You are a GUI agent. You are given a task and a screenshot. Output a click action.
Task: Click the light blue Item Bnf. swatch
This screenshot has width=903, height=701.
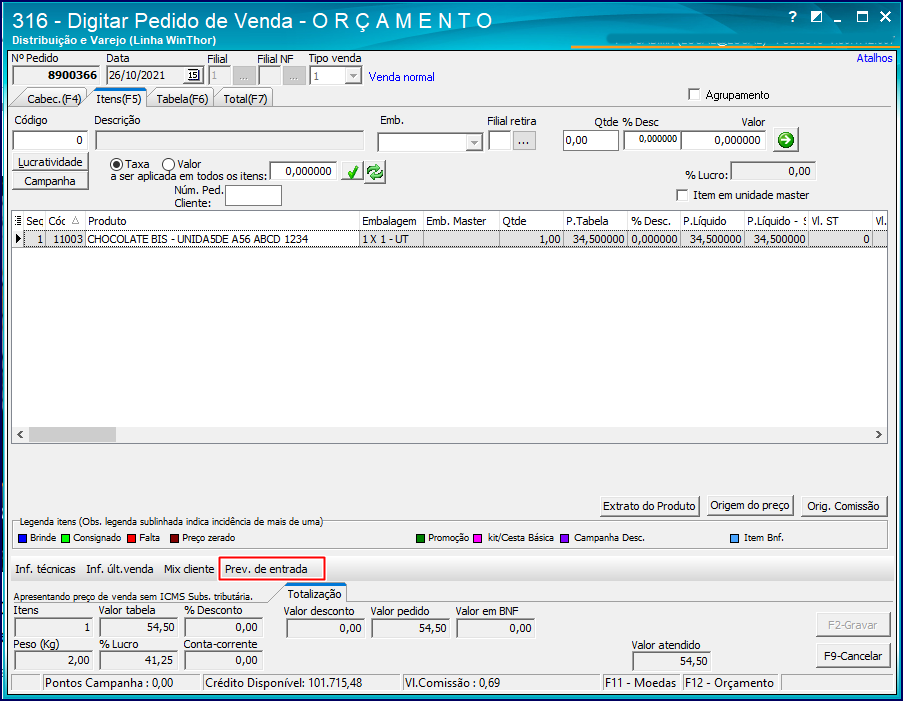pos(734,538)
